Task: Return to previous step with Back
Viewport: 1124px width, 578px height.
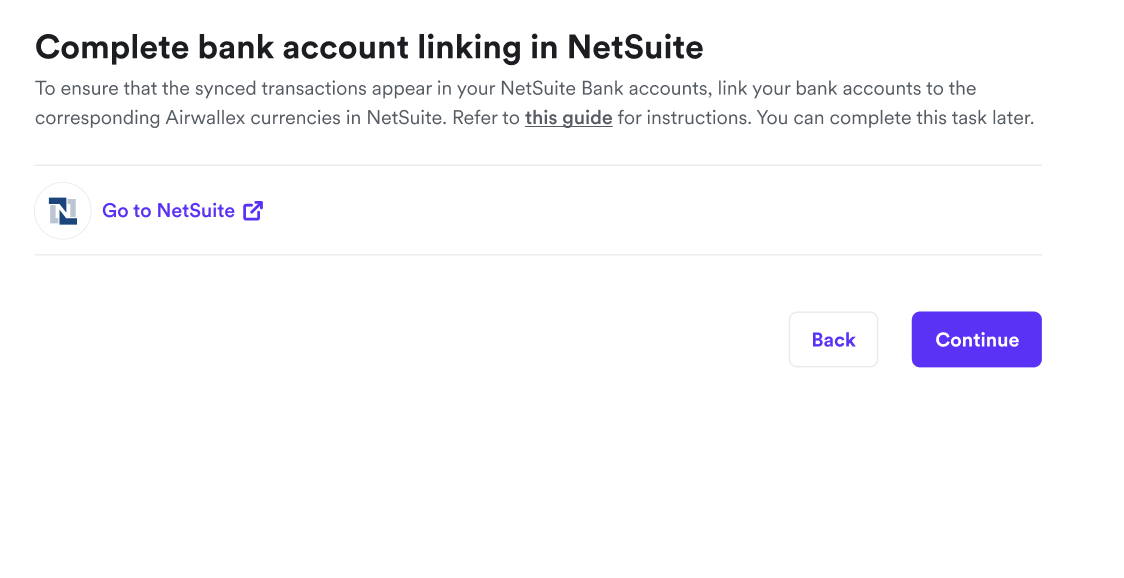Action: point(833,339)
